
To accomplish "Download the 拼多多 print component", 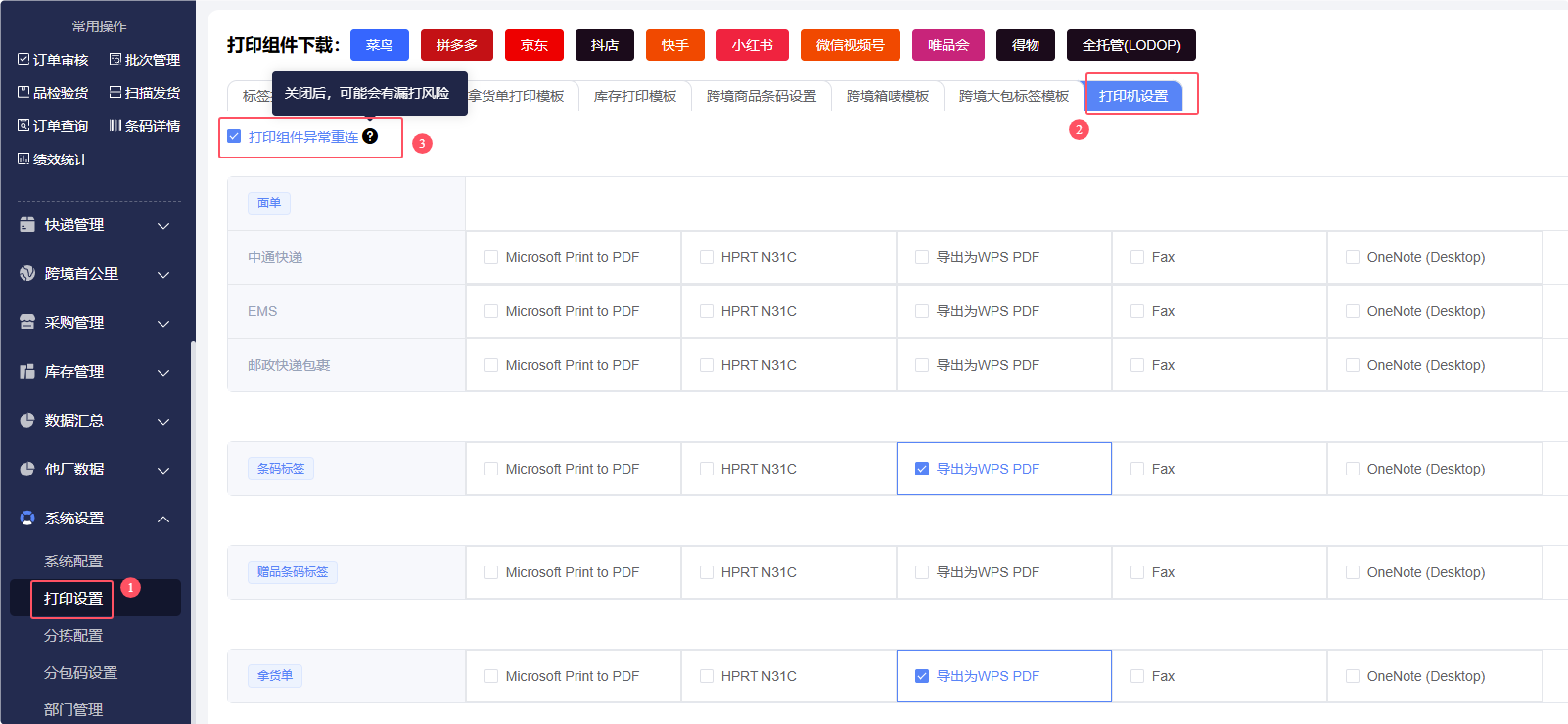I will [x=457, y=45].
